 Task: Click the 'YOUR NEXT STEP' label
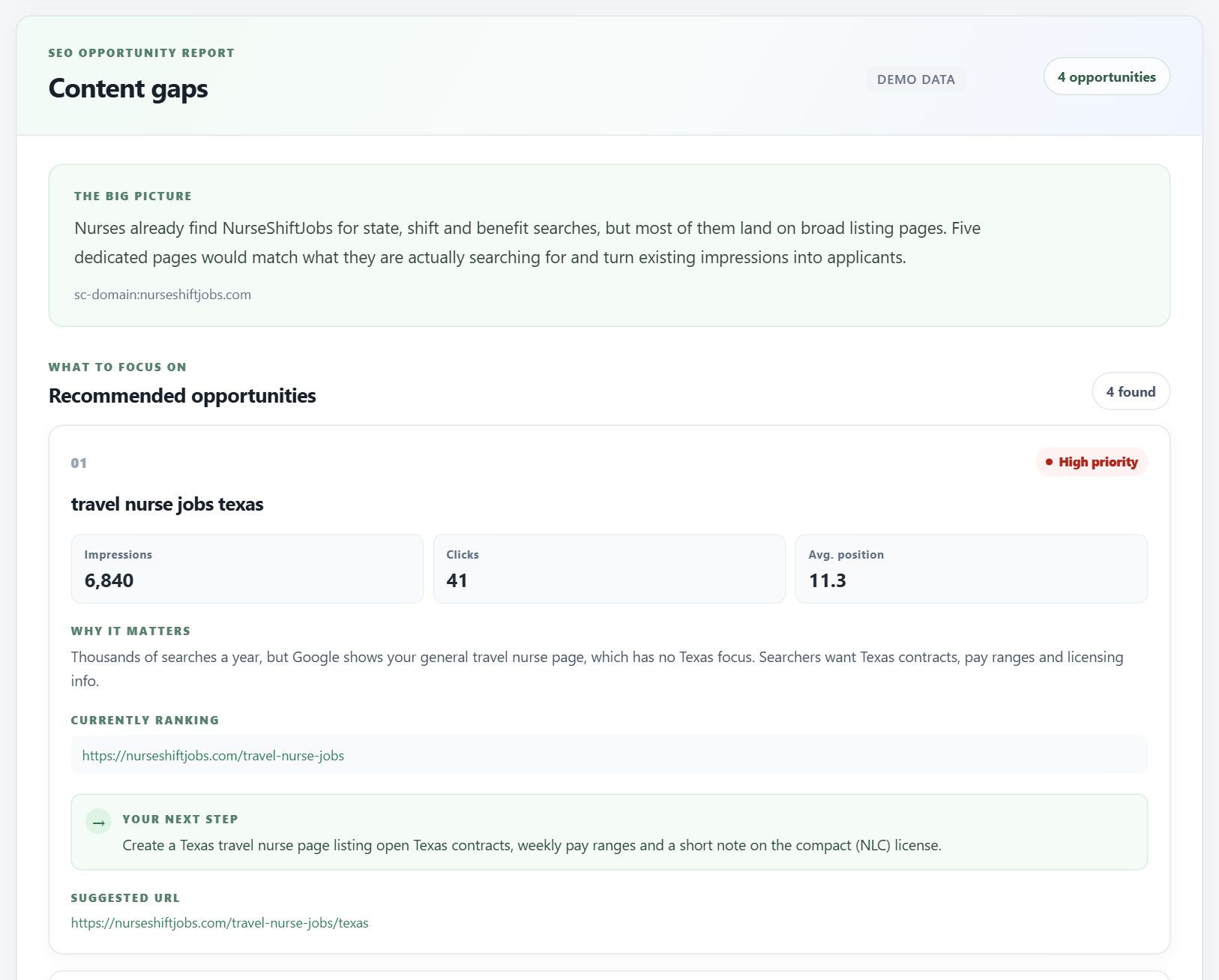[181, 820]
